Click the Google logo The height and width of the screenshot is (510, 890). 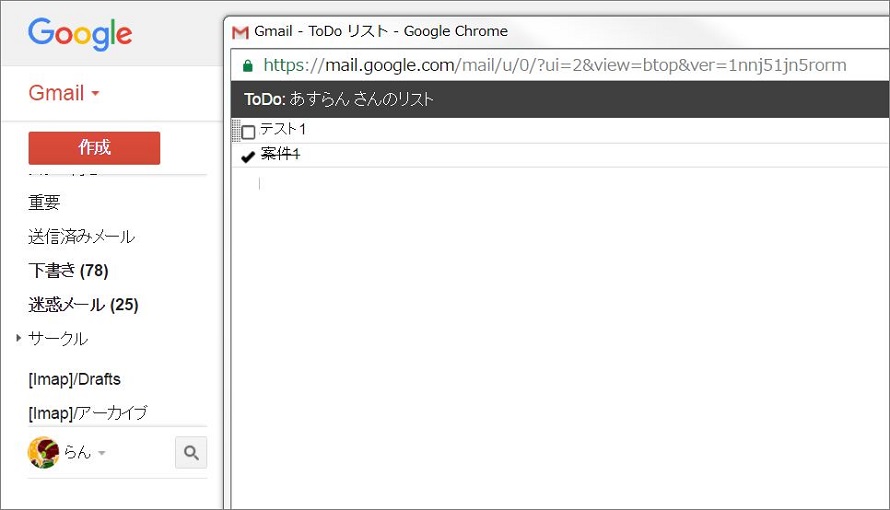pyautogui.click(x=80, y=33)
